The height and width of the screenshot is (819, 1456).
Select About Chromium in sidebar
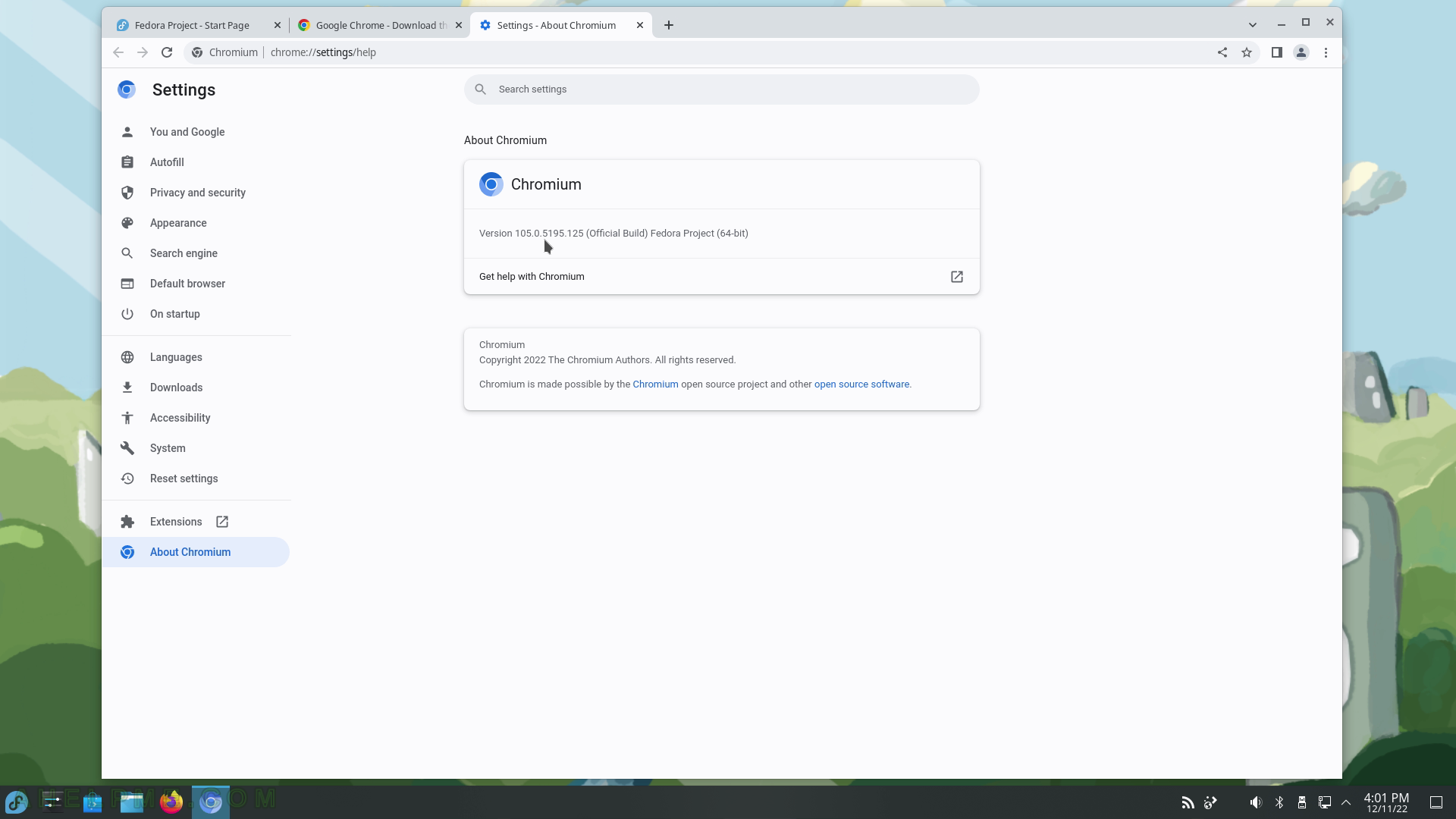click(196, 552)
